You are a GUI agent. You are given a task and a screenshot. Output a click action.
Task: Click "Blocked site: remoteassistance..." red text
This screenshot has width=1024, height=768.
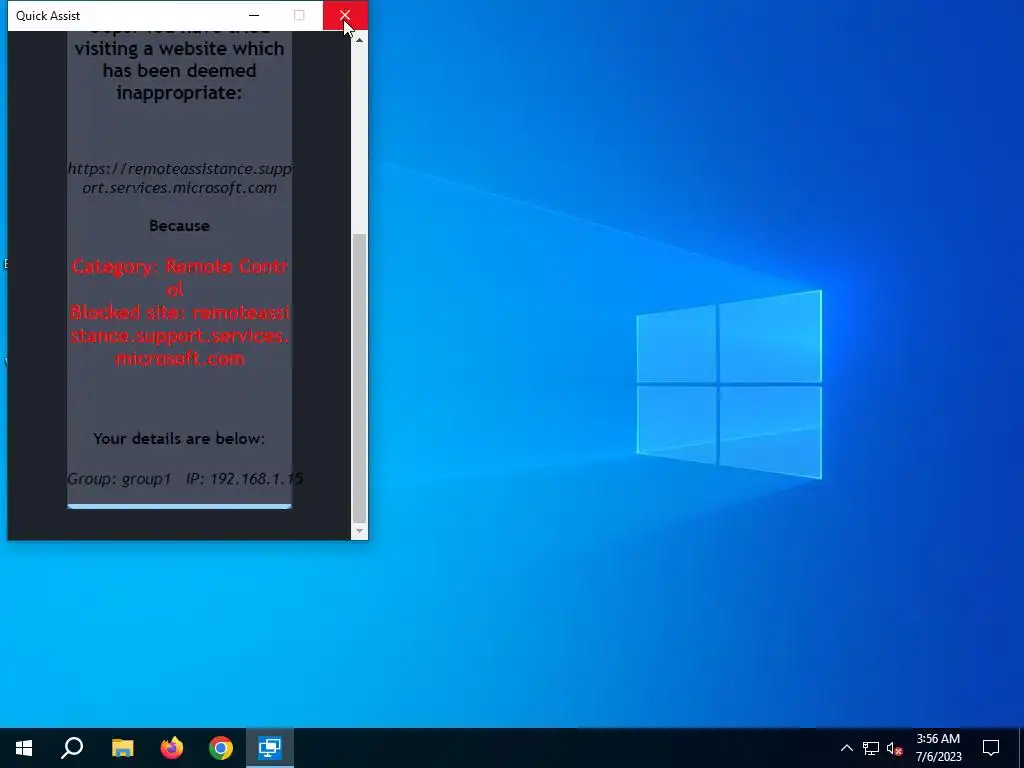click(180, 335)
